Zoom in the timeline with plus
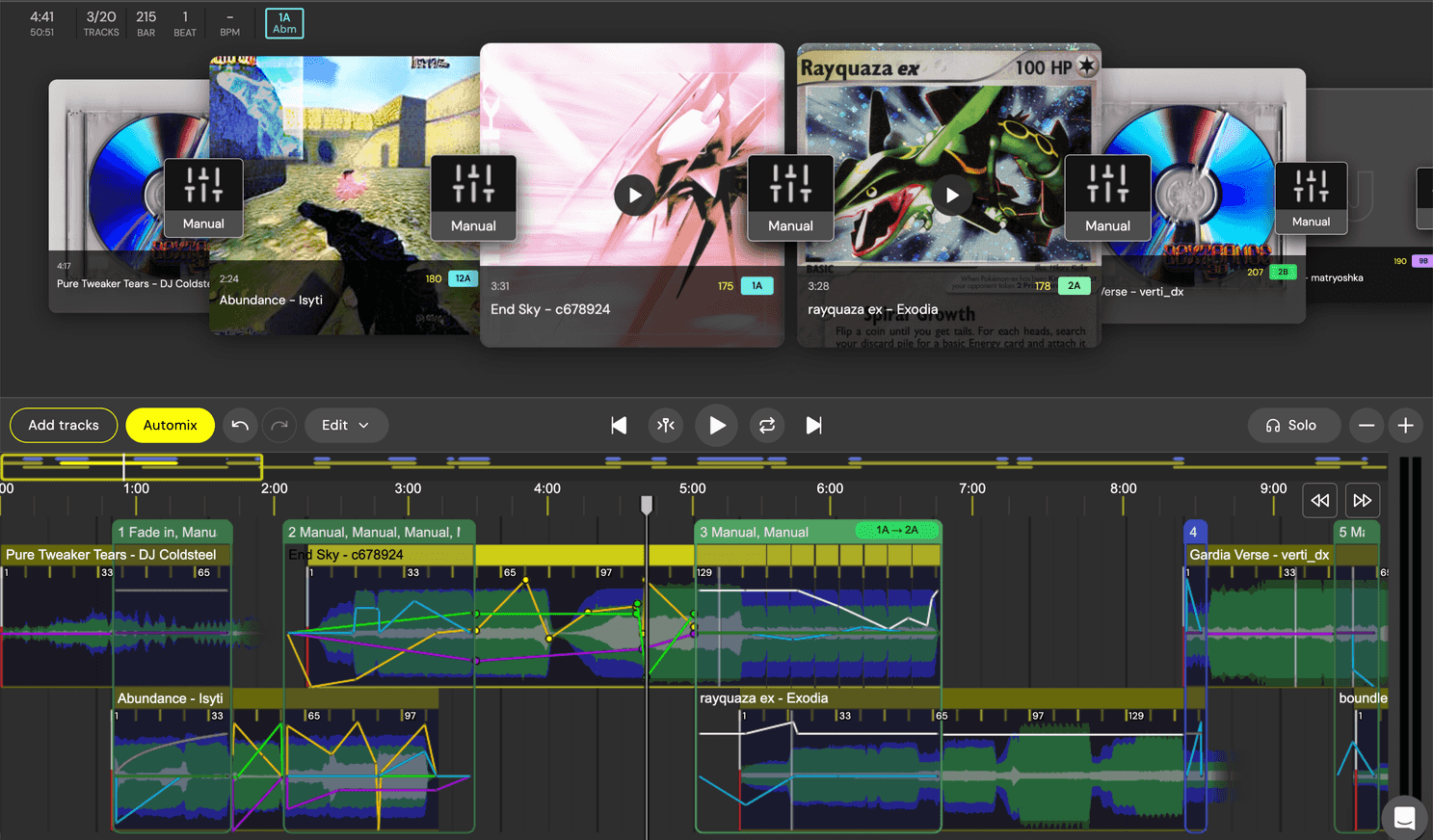This screenshot has width=1433, height=840. pos(1406,425)
